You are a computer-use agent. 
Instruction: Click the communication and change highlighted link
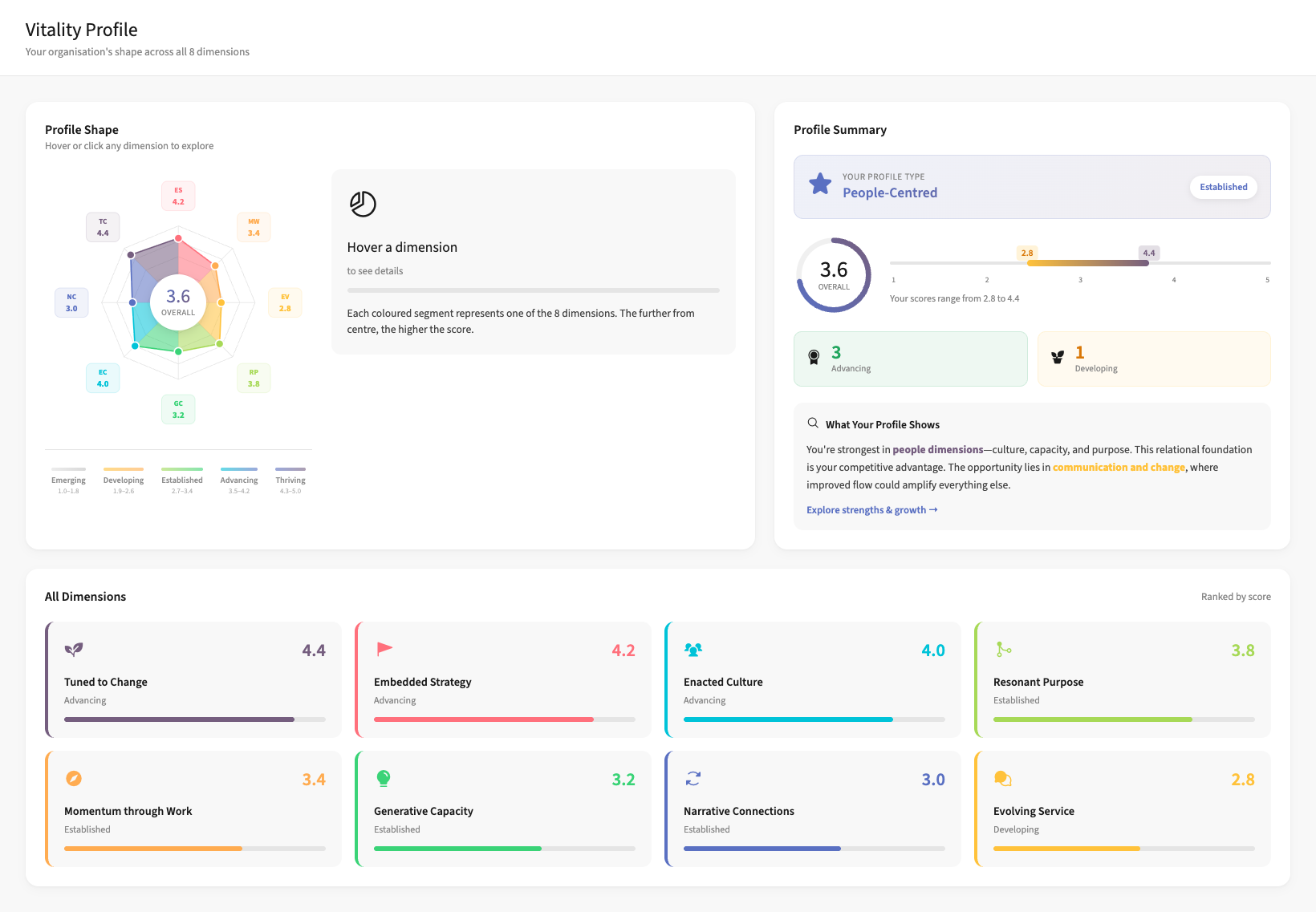[1119, 467]
